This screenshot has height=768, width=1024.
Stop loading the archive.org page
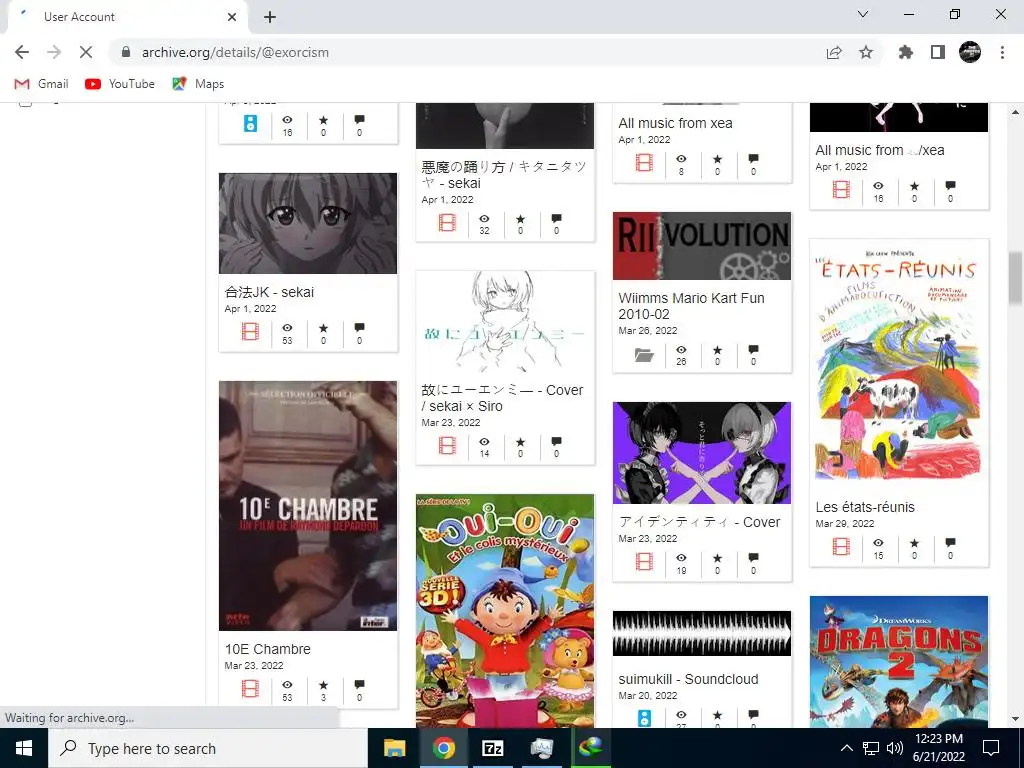coord(86,52)
